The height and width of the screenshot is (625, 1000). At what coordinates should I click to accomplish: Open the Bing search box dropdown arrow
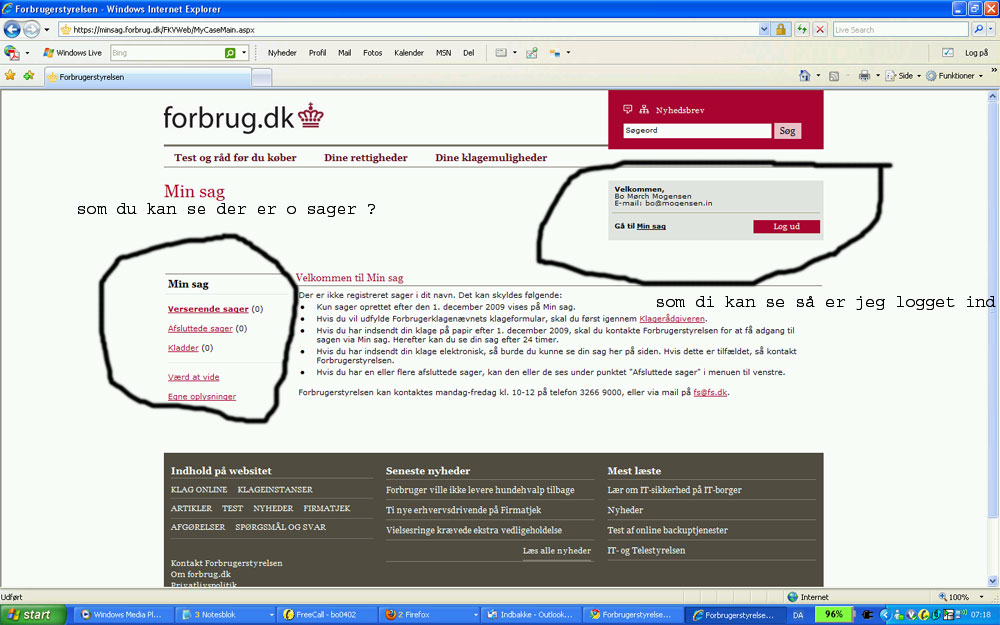[244, 53]
